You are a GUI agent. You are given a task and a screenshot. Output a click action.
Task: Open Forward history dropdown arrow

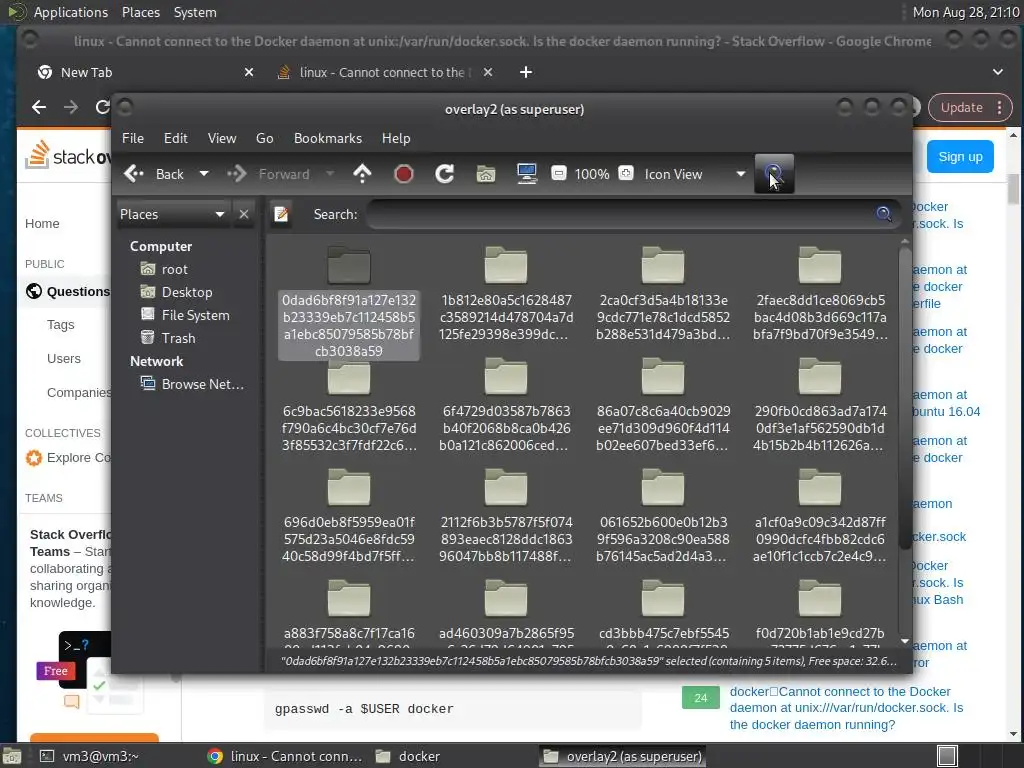330,174
